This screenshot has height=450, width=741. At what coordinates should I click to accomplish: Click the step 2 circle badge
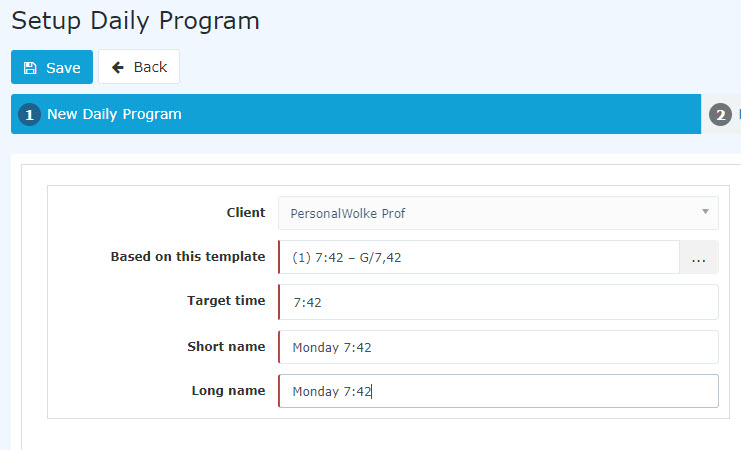720,114
